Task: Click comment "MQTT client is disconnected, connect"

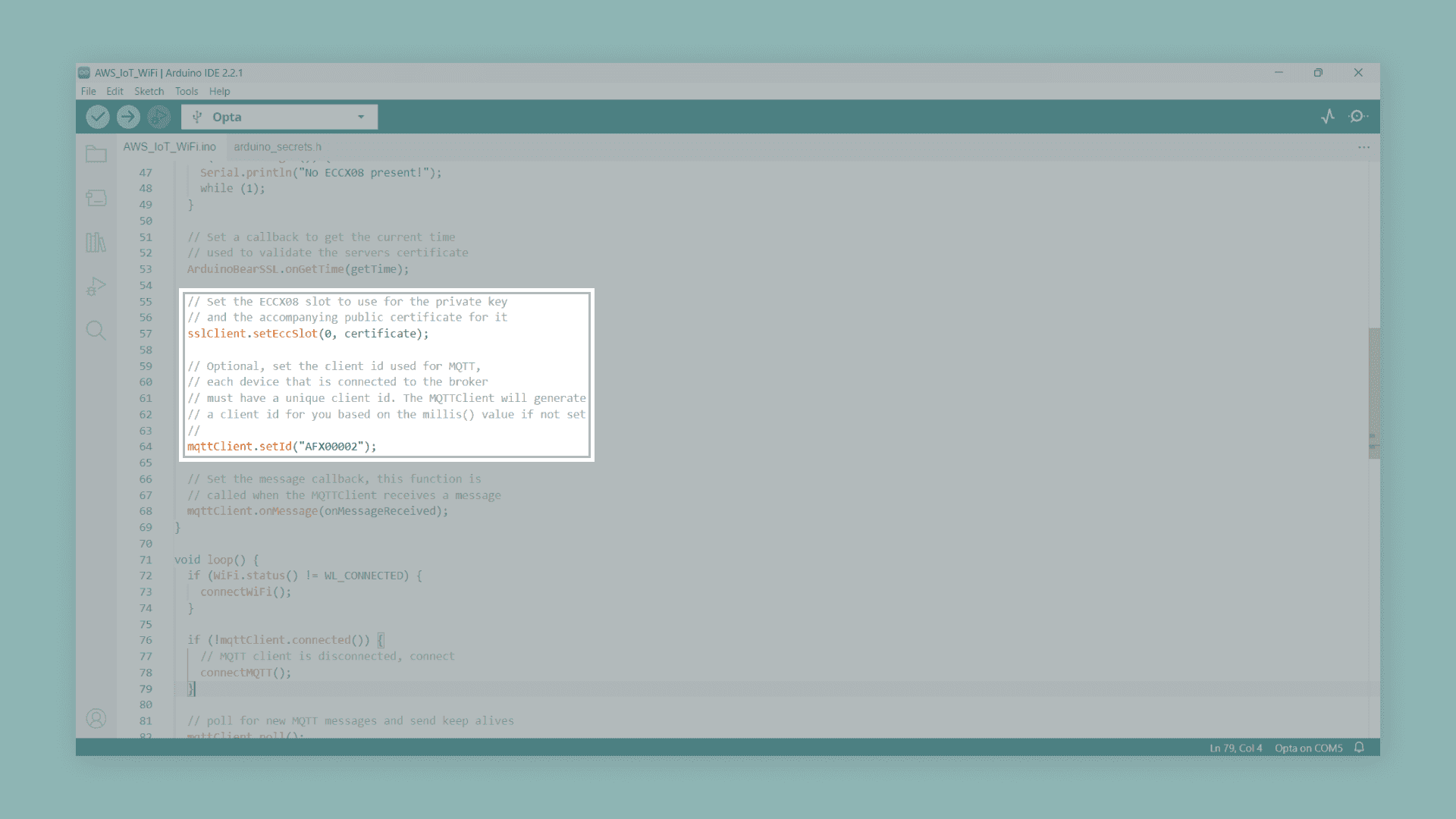Action: pyautogui.click(x=328, y=656)
